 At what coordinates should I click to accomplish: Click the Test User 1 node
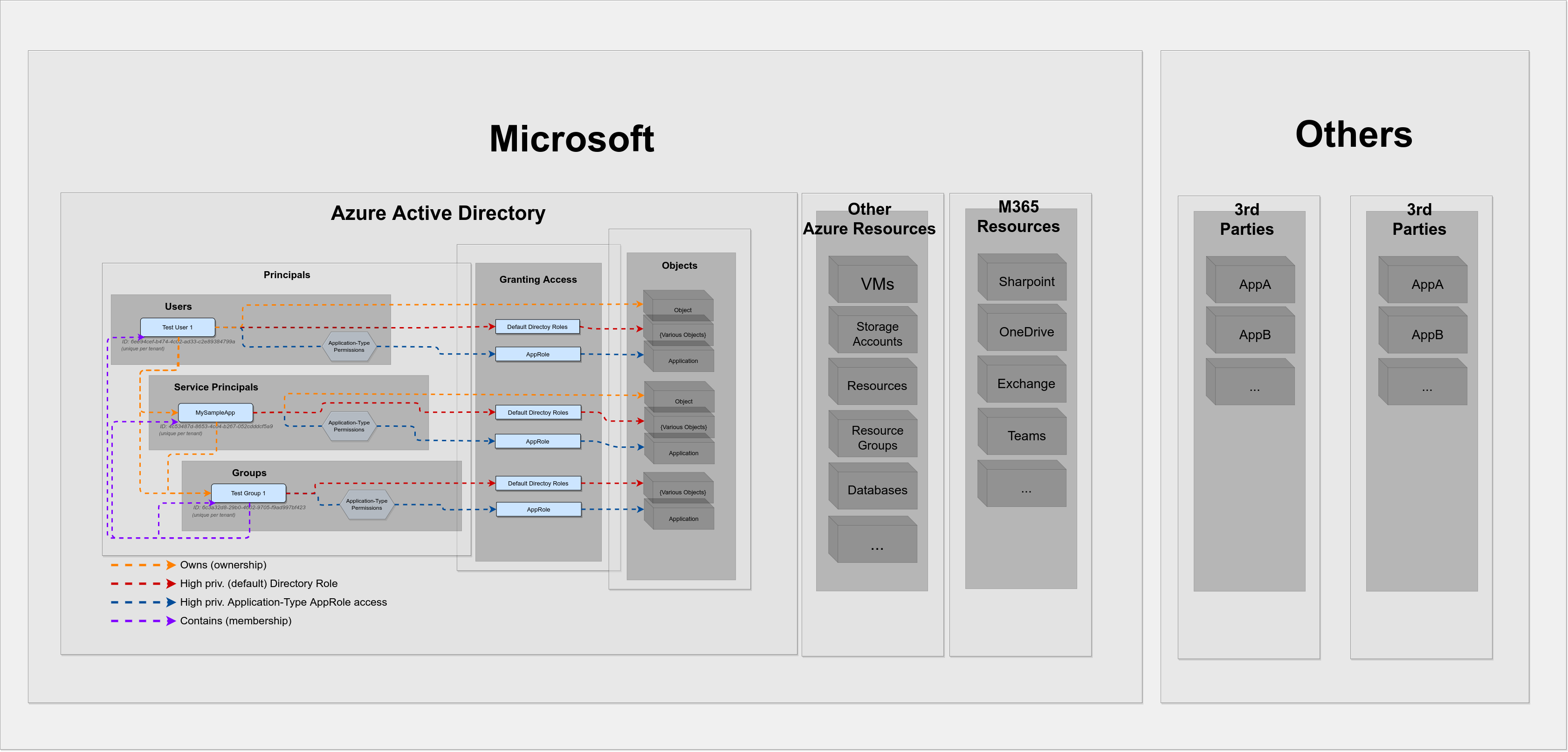tap(178, 327)
